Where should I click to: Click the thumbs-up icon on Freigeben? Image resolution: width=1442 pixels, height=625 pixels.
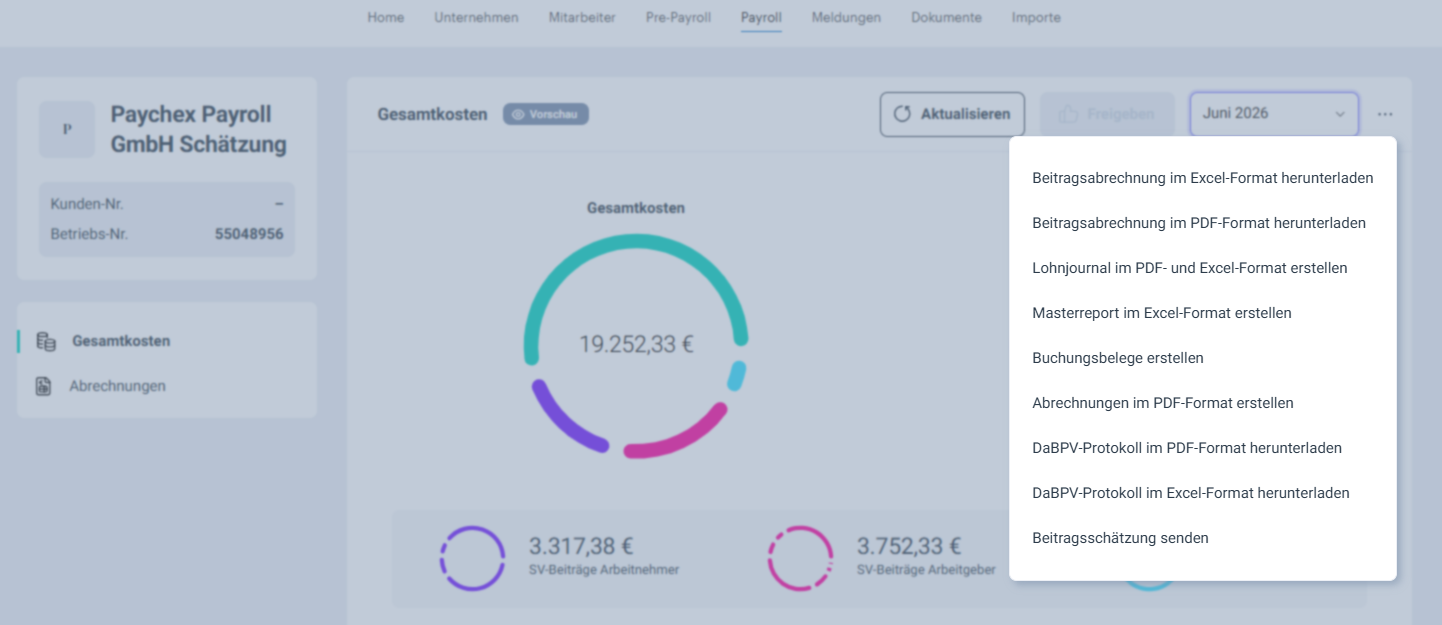[1069, 114]
